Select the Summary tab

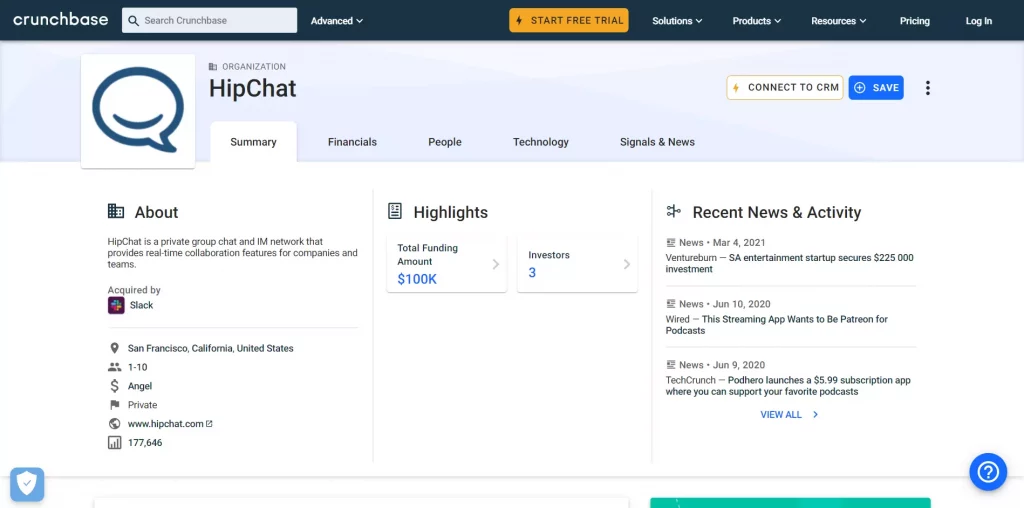[253, 142]
